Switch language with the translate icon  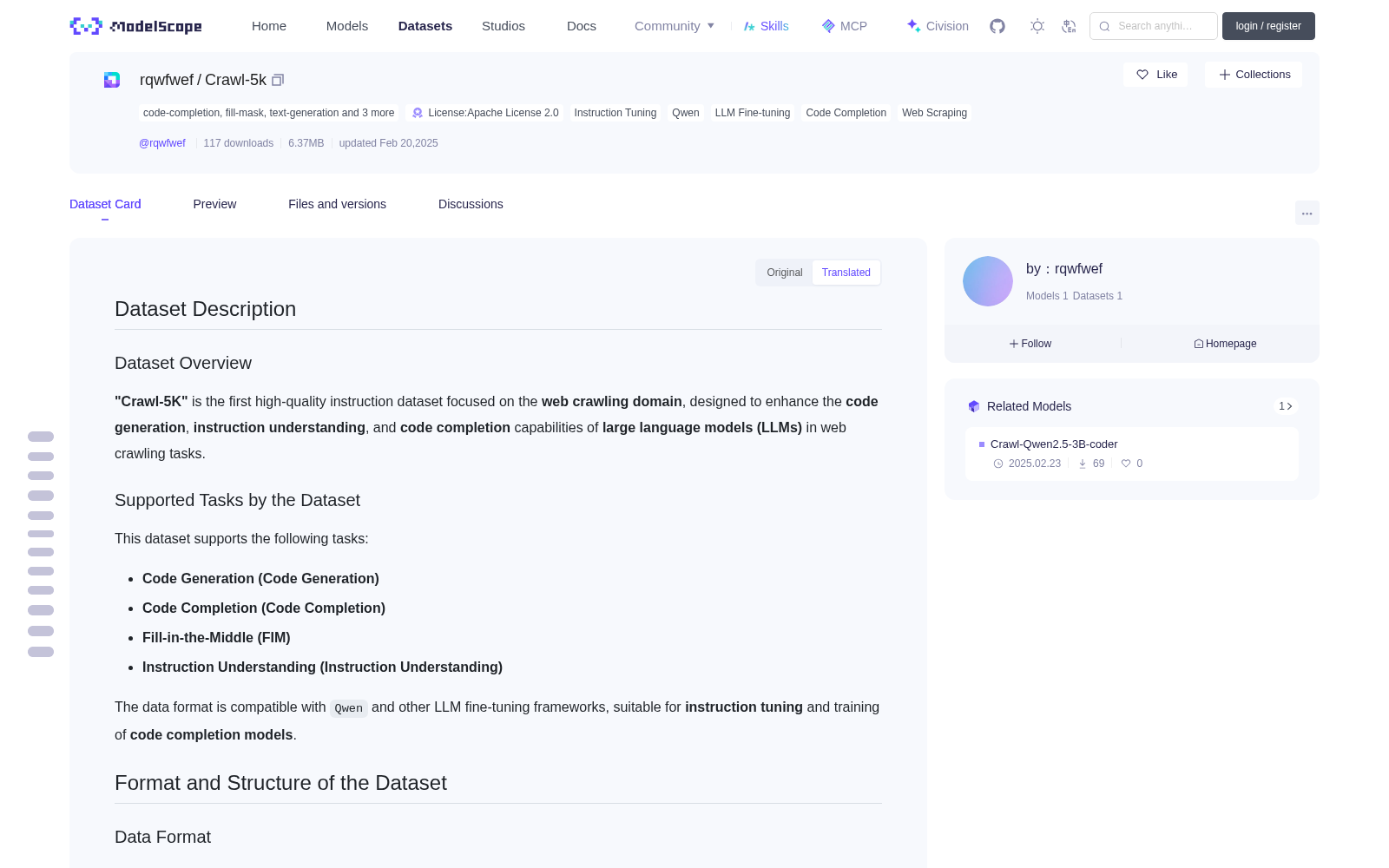point(1070,26)
